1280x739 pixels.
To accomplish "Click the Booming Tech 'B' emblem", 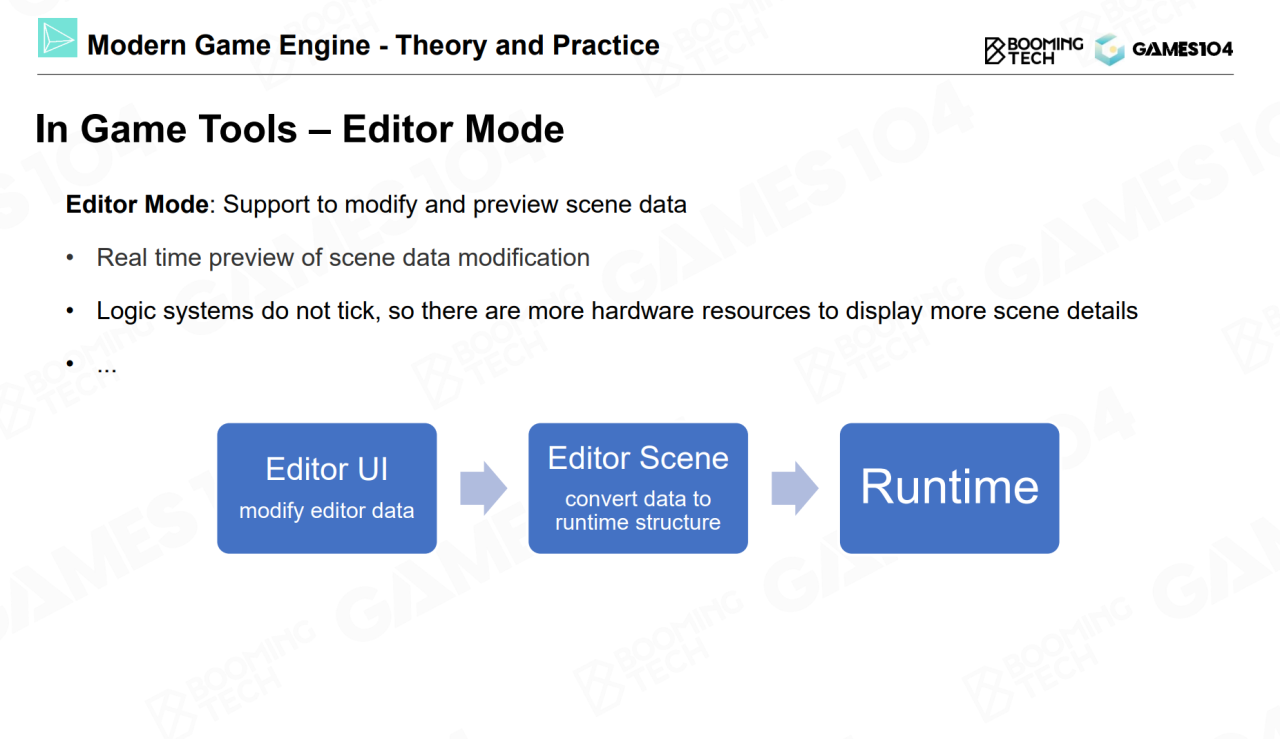I will pyautogui.click(x=995, y=51).
